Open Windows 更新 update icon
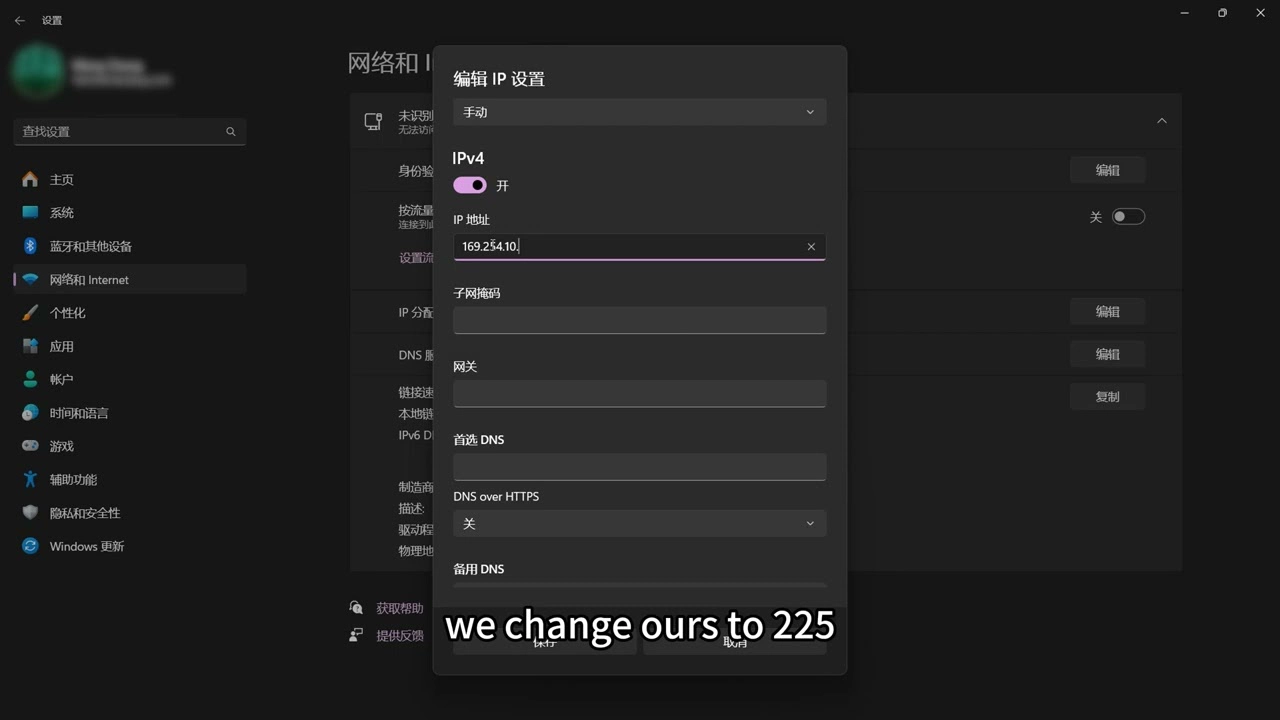Screen dimensions: 1280x720 tap(30, 546)
